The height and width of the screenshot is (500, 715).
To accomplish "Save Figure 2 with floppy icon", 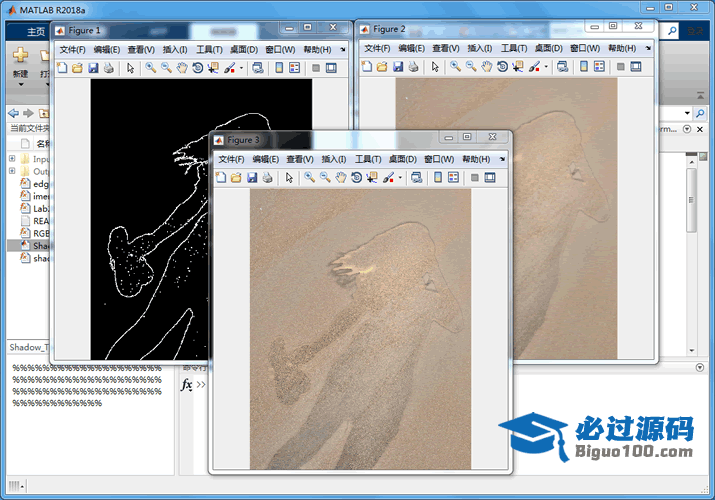I will pos(398,67).
